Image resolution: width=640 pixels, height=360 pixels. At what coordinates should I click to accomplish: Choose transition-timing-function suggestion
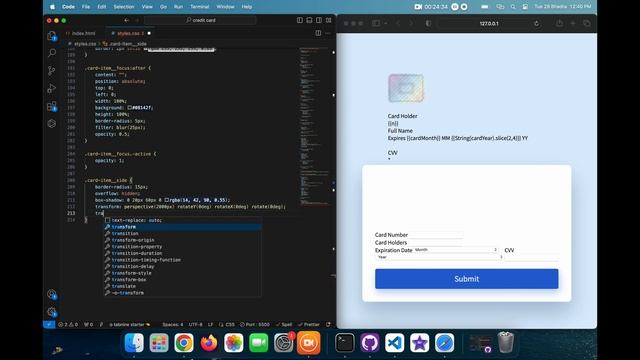(x=182, y=260)
